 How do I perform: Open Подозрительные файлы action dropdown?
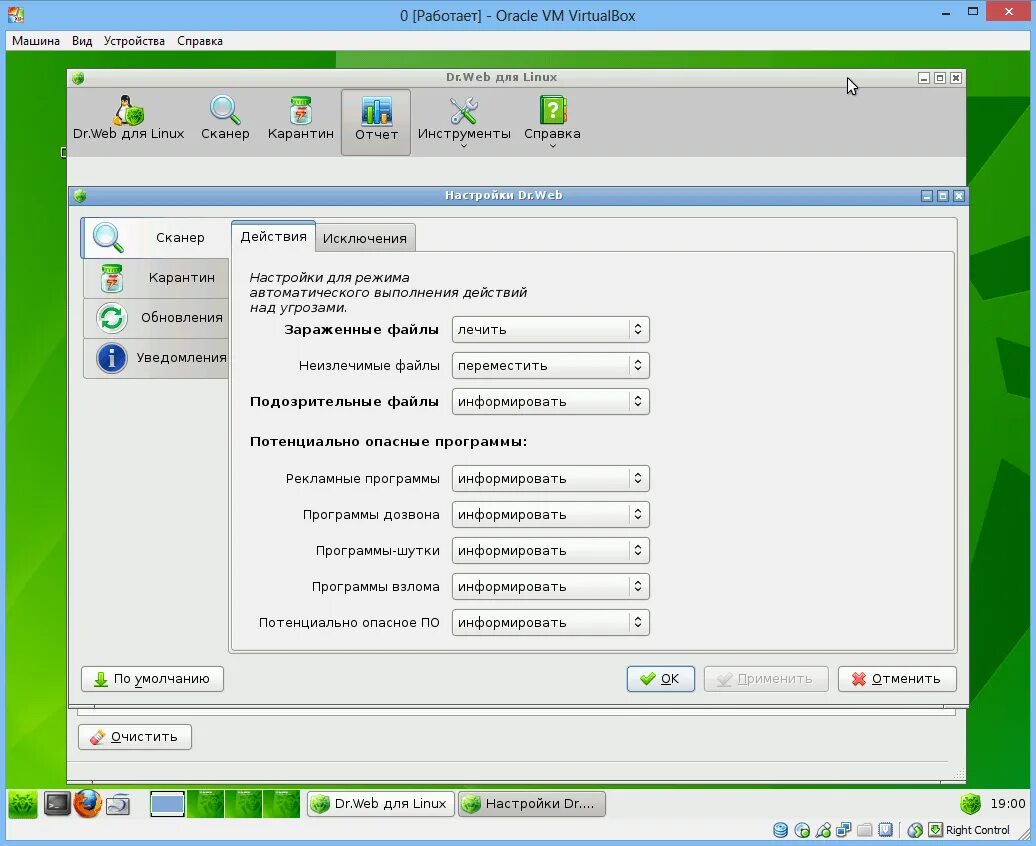pos(550,401)
